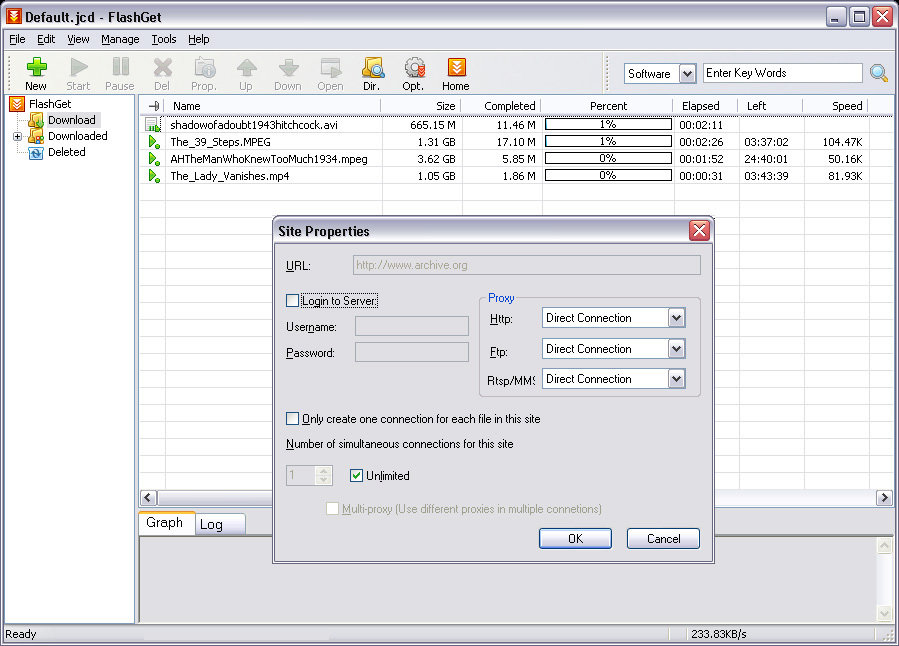Open the Opt. options toolbar icon
Viewport: 899px width, 646px height.
point(414,68)
